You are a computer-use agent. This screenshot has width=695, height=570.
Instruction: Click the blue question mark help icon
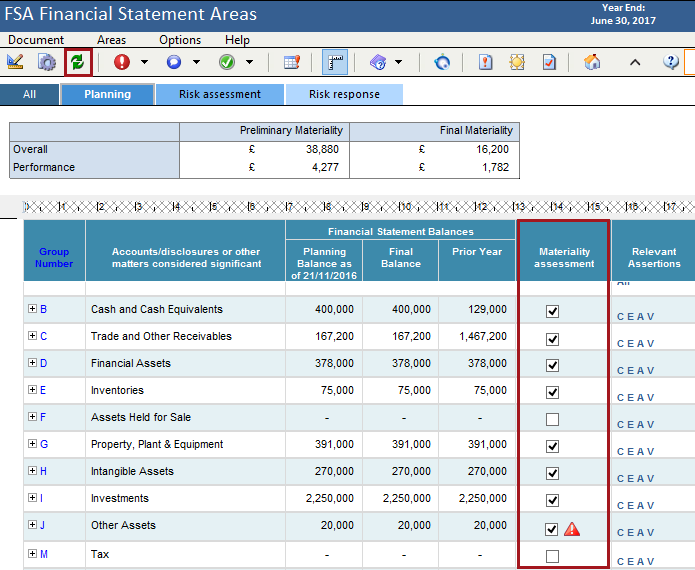coord(671,62)
